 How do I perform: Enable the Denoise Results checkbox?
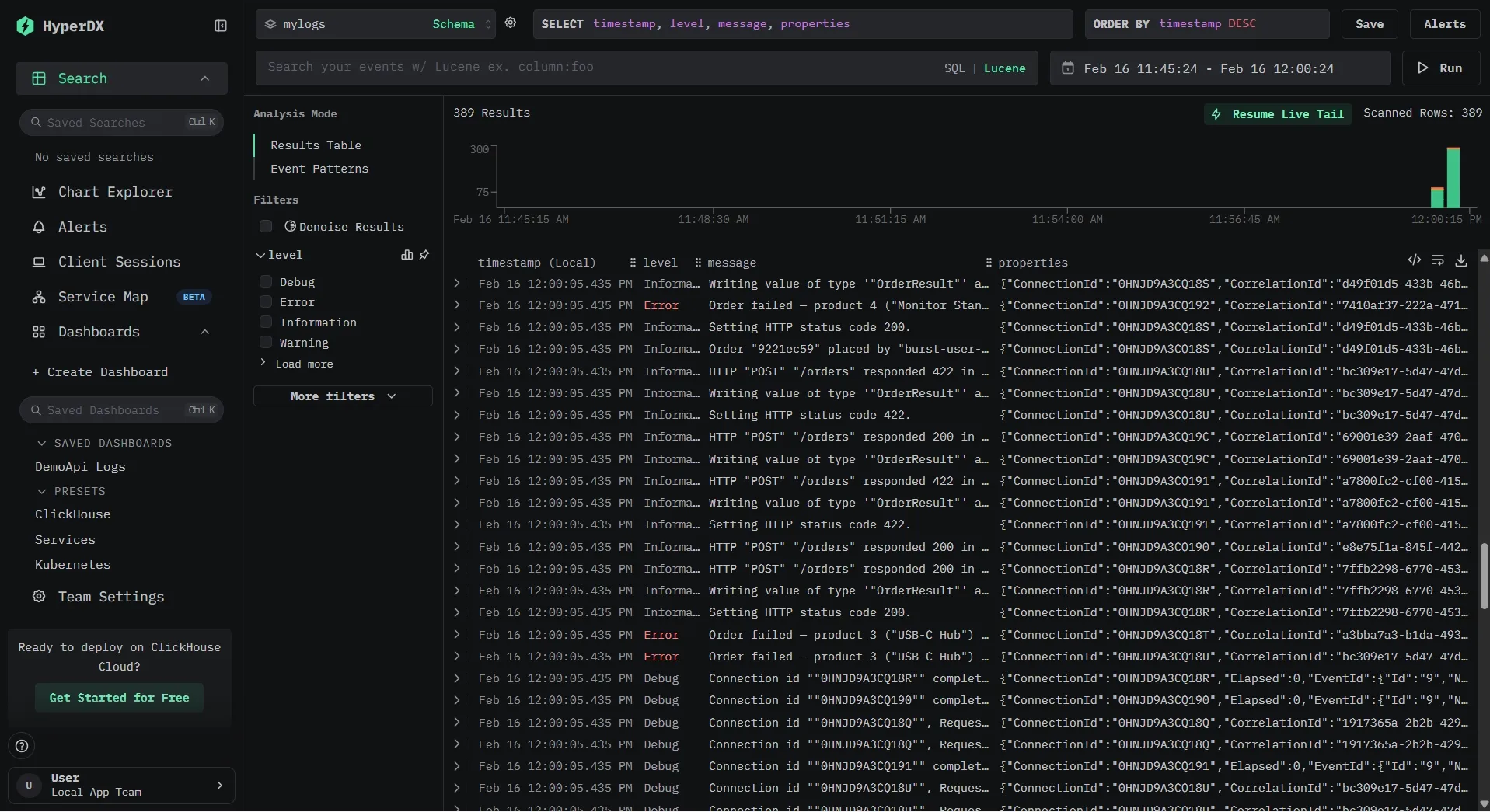click(266, 226)
